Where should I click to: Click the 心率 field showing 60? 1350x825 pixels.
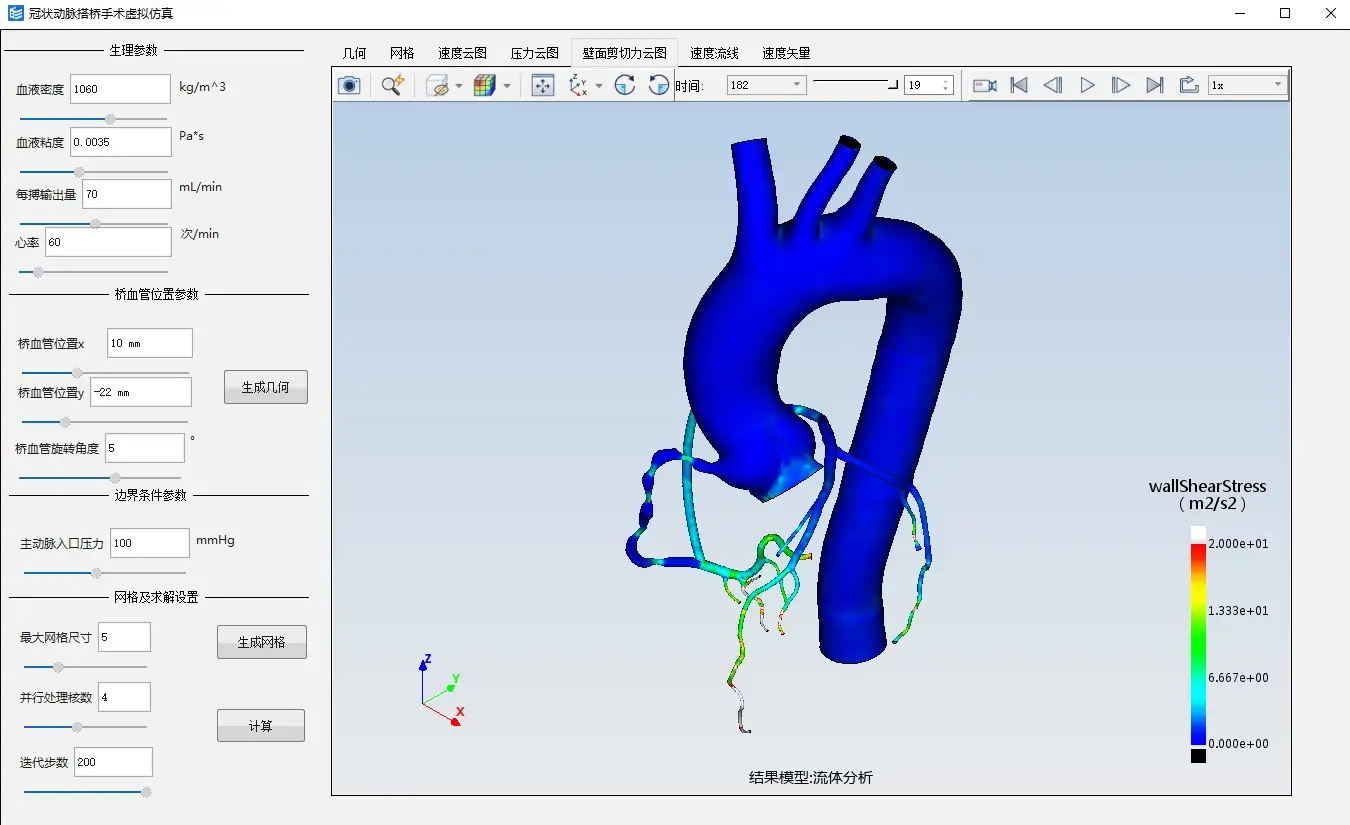click(108, 242)
